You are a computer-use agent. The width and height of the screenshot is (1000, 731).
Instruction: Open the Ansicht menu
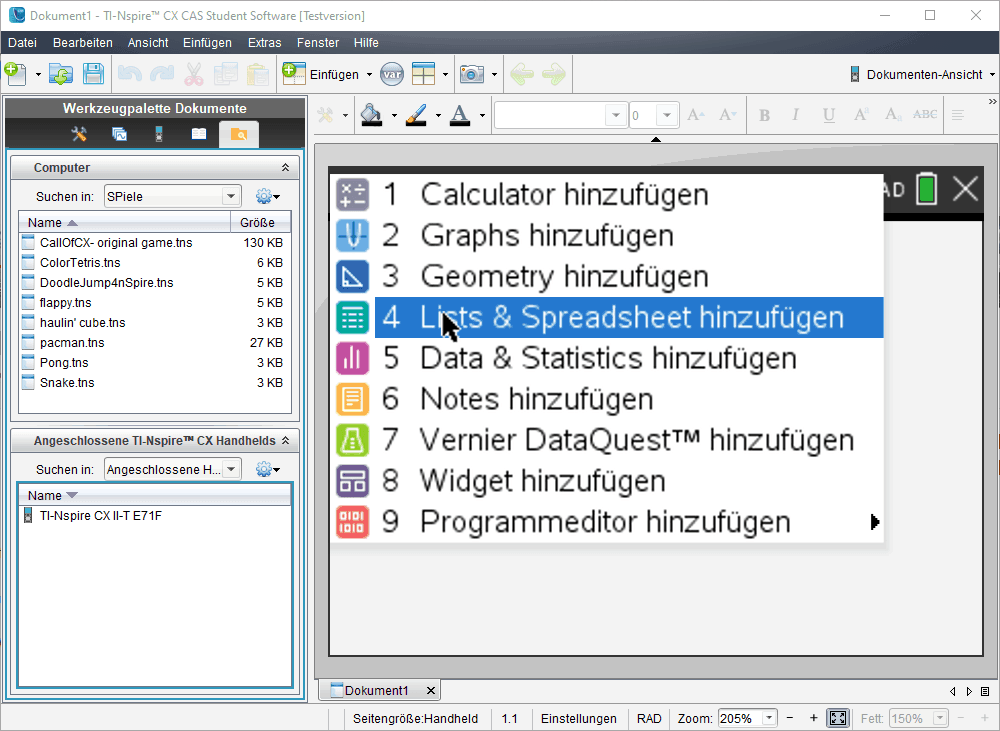pyautogui.click(x=148, y=43)
